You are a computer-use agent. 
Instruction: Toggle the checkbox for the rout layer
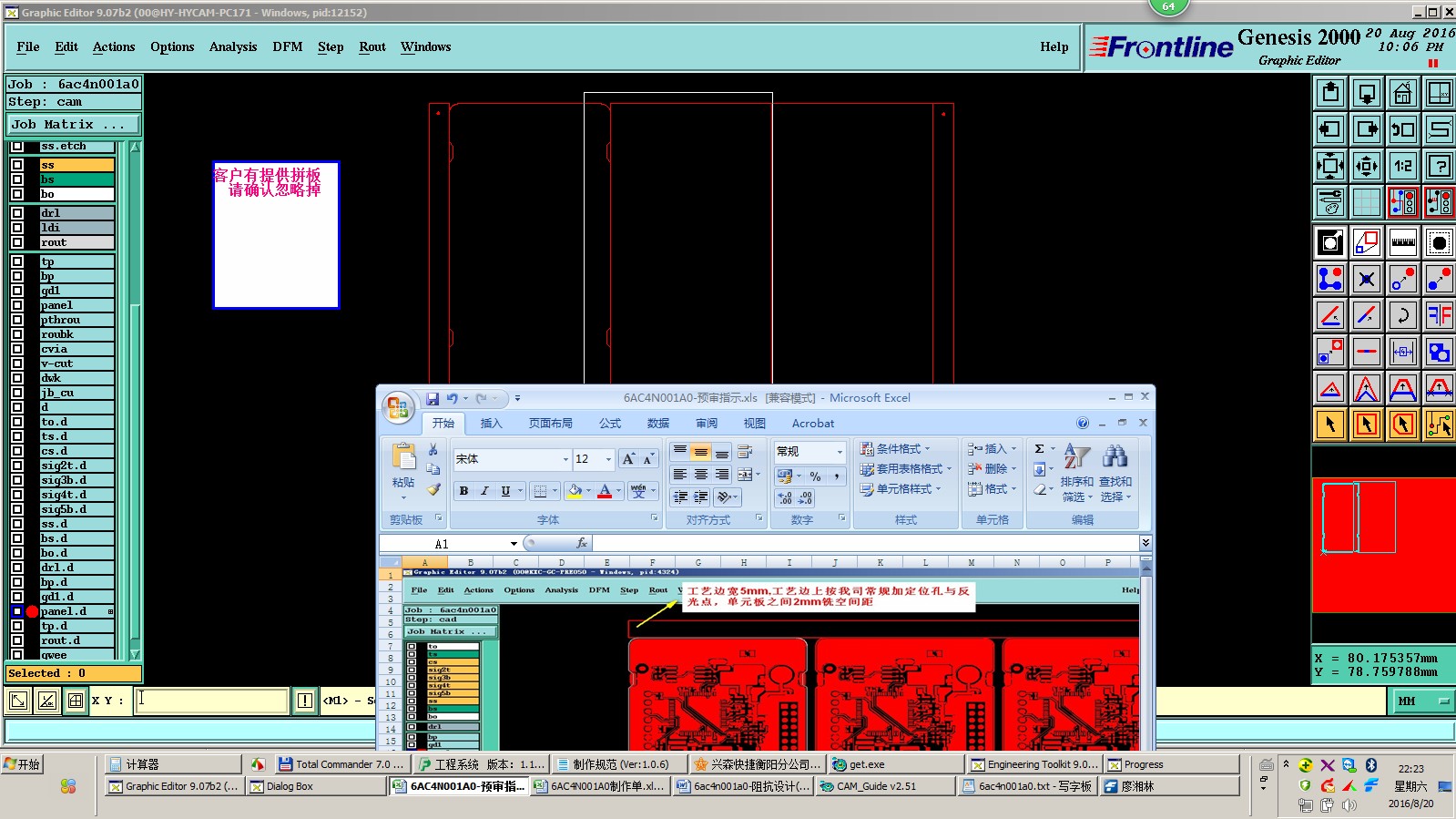[17, 242]
